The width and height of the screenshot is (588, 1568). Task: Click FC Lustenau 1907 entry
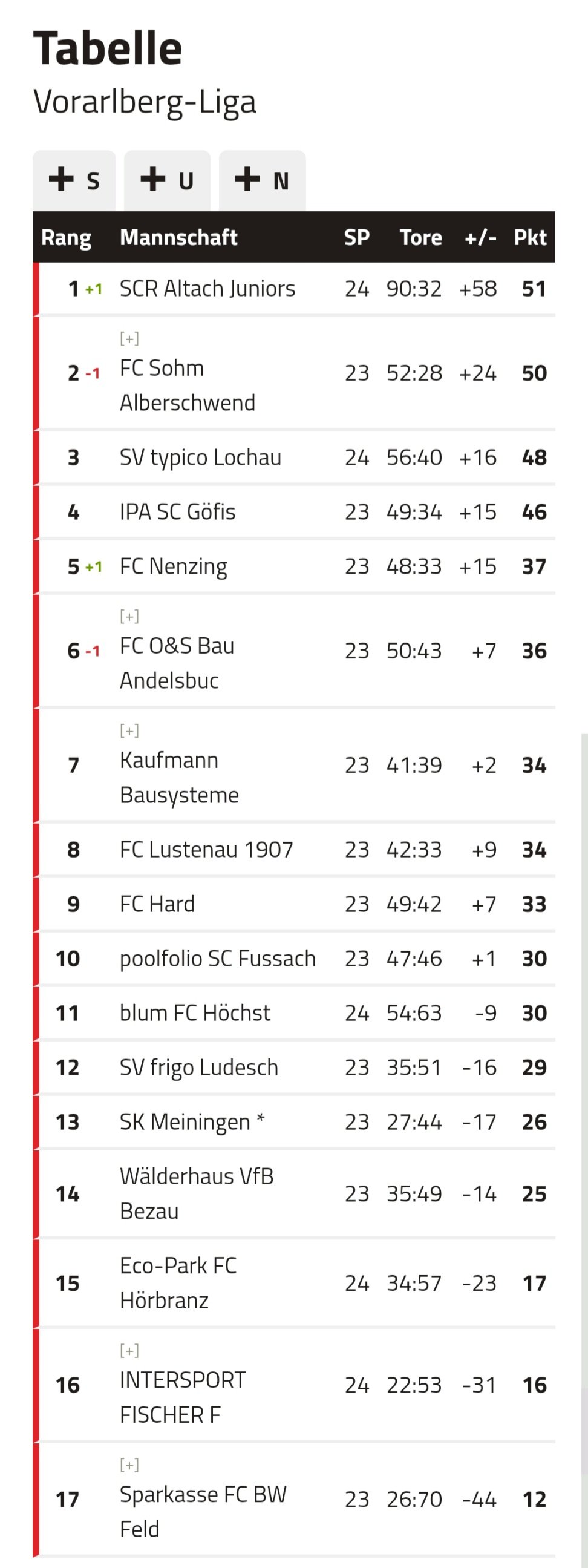coord(206,850)
